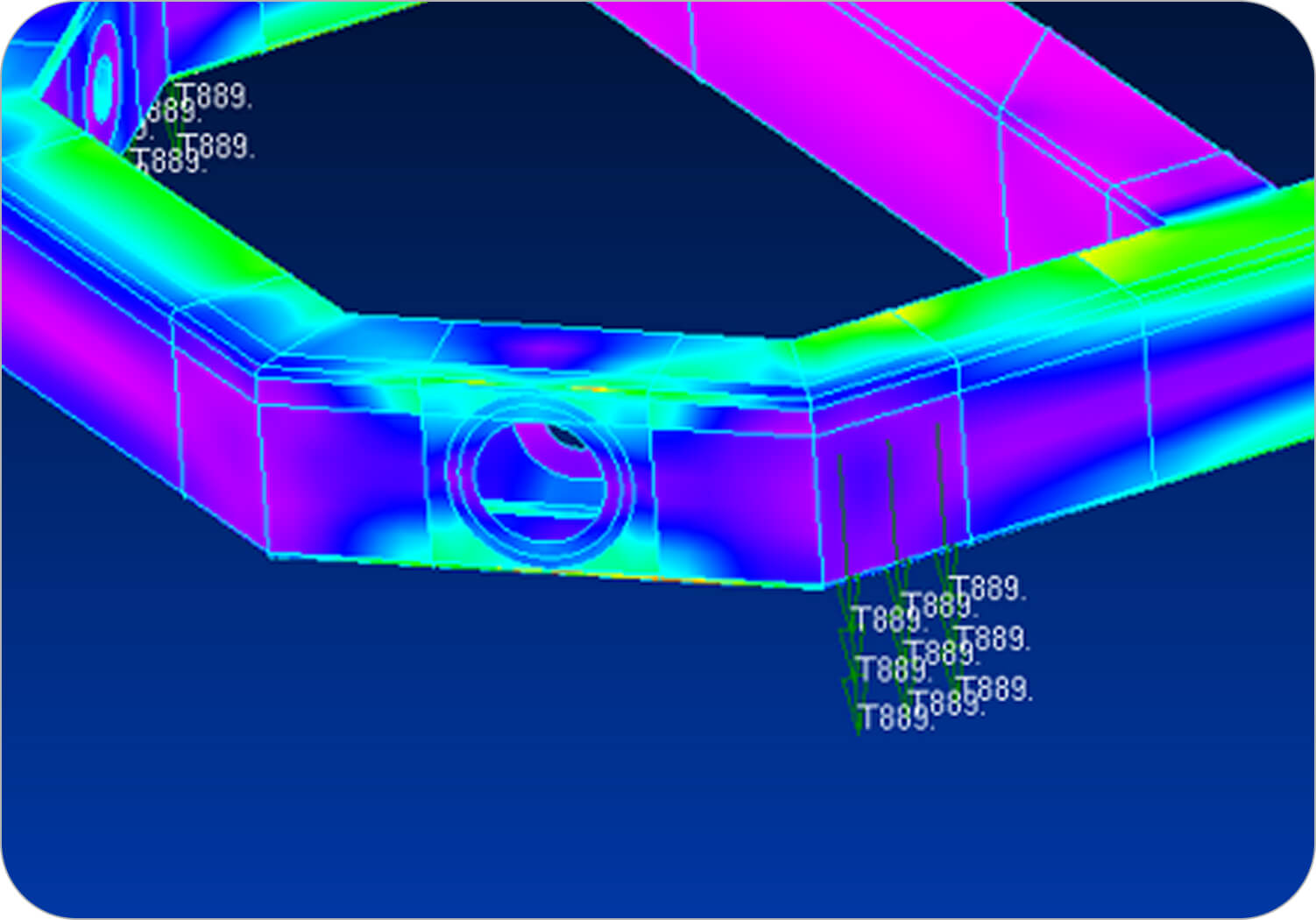Select the bottom-most T889 label below the frame
This screenshot has height=920, width=1316.
click(894, 718)
